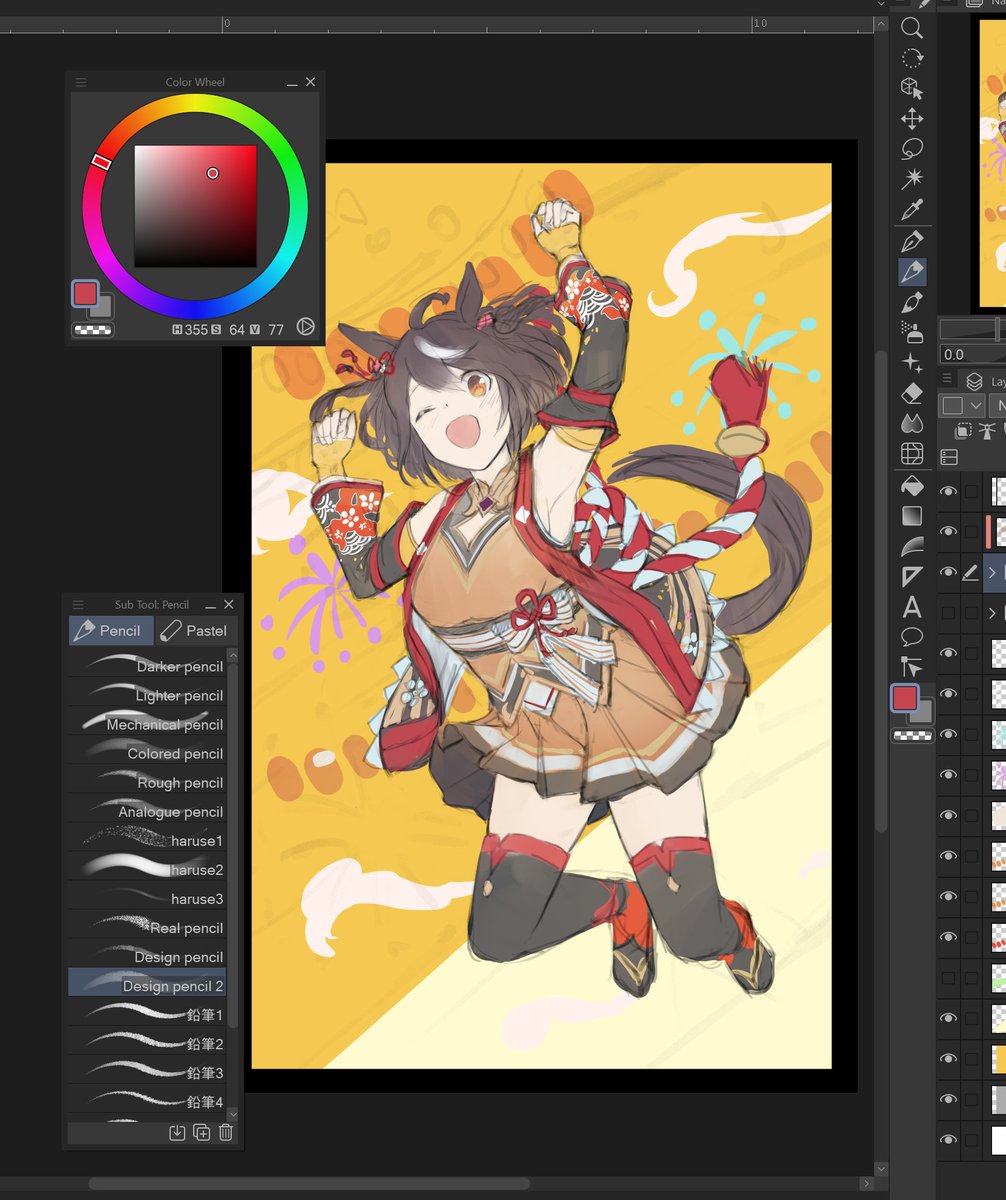1006x1200 pixels.
Task: Switch color wheel color space with triangle button
Action: (306, 326)
